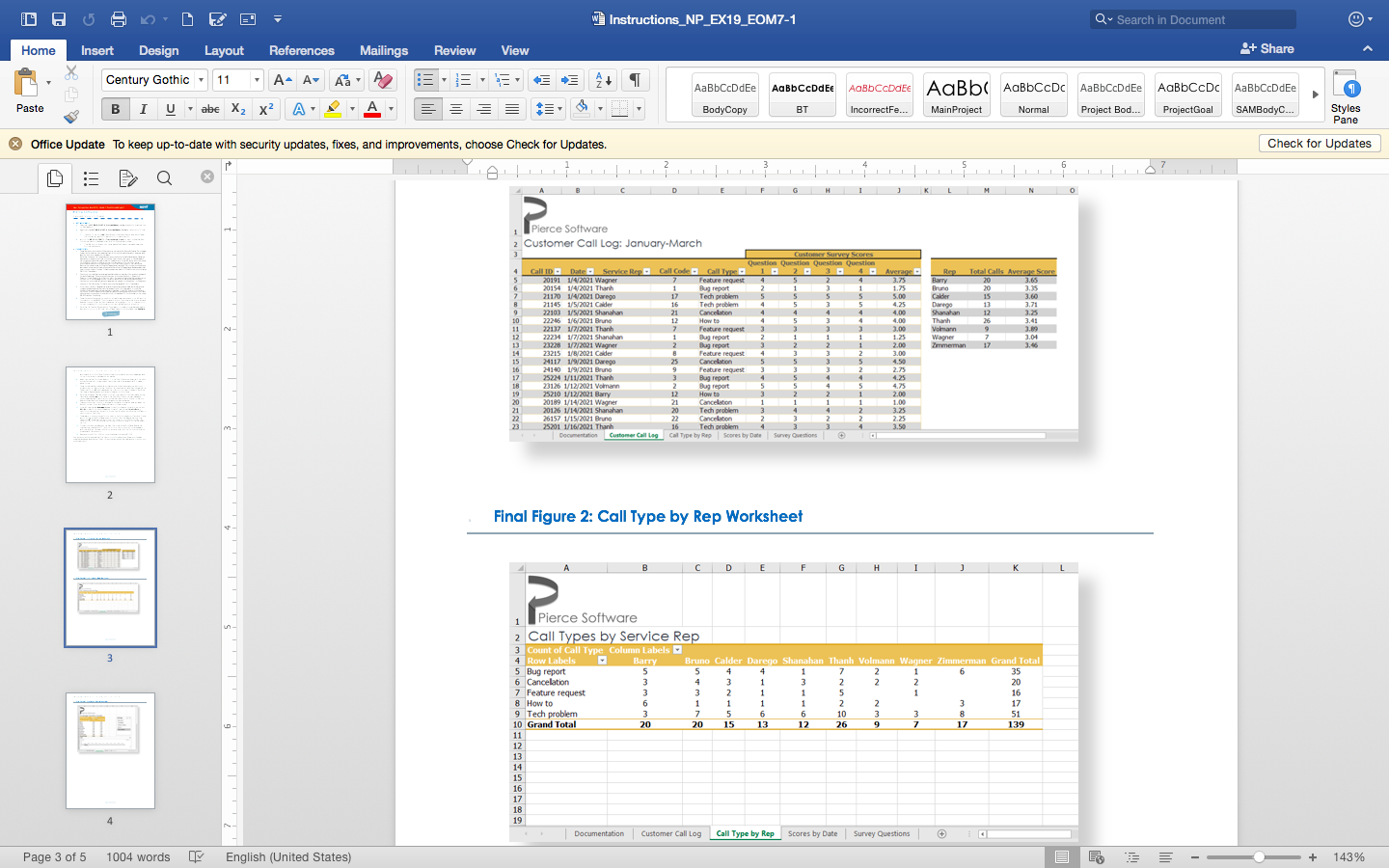Open the Styles Pane
The height and width of the screenshot is (868, 1389).
1346,96
